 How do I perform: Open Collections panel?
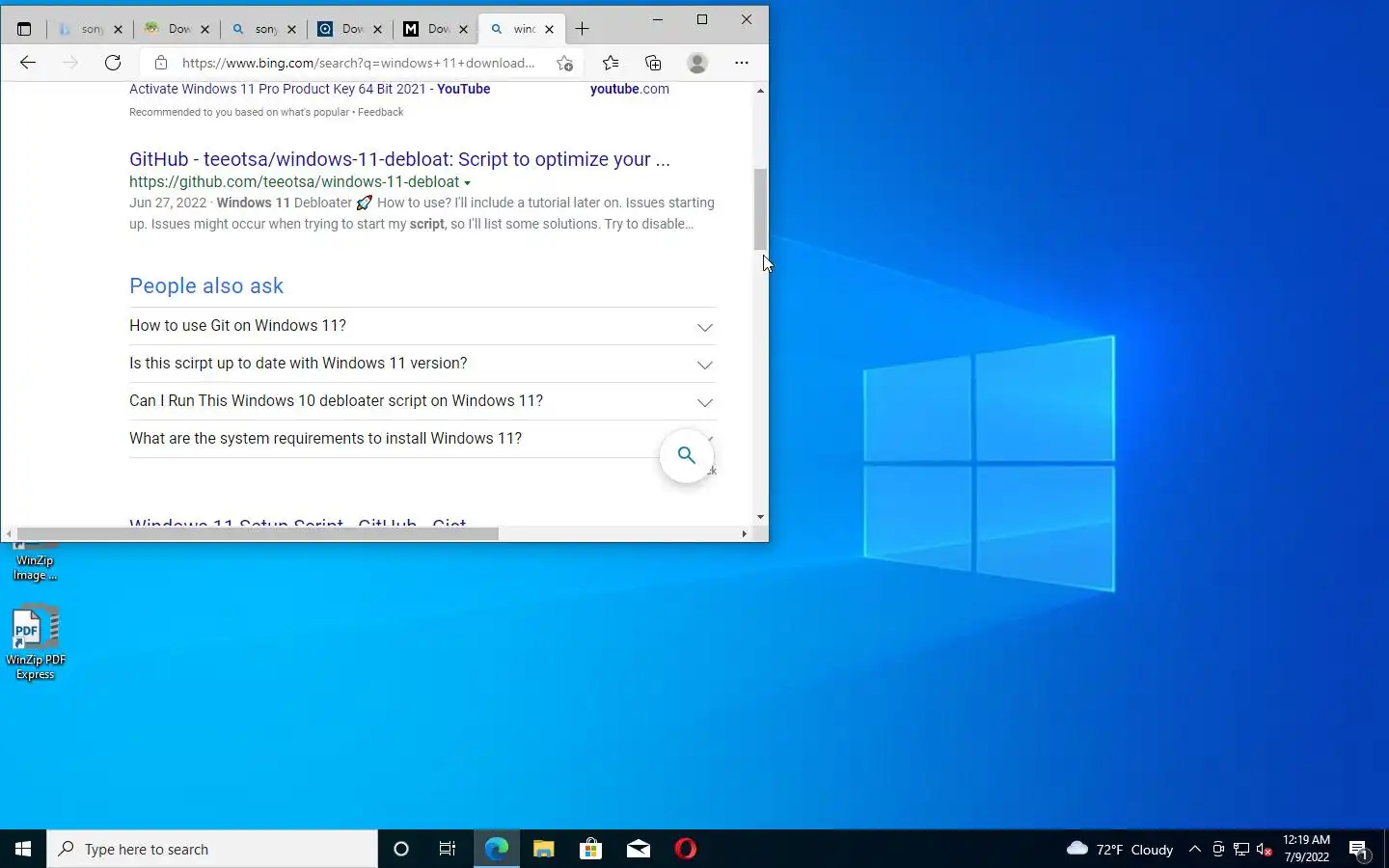[x=654, y=63]
